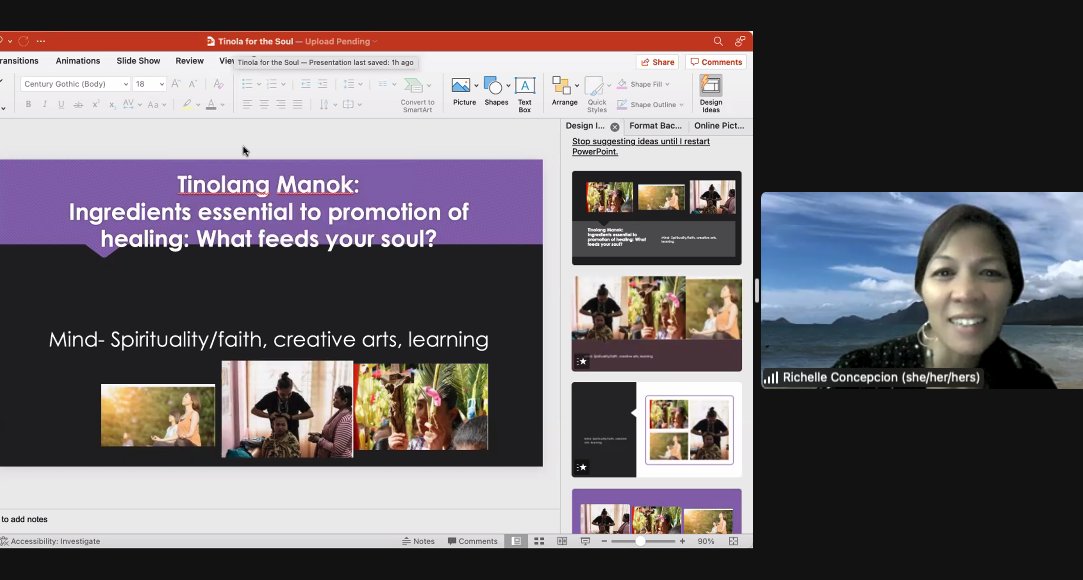
Task: Click the zoom slider handle
Action: pyautogui.click(x=640, y=541)
